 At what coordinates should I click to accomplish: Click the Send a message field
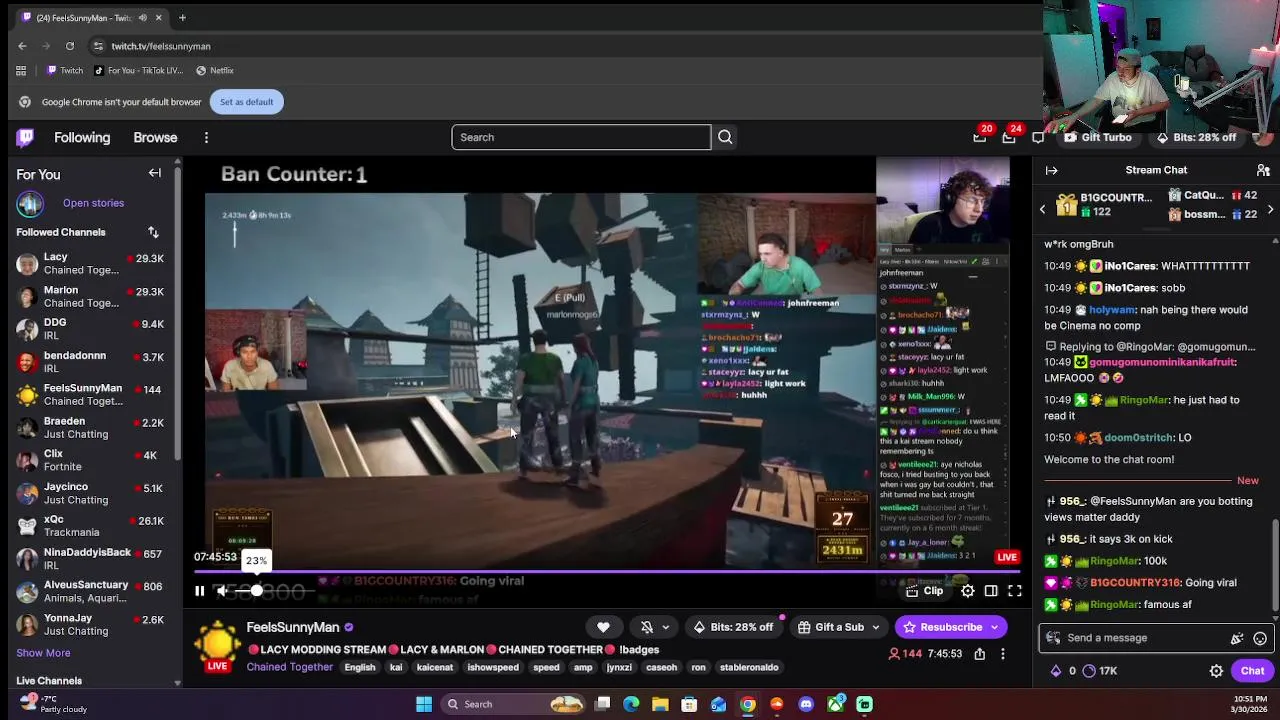pos(1155,638)
